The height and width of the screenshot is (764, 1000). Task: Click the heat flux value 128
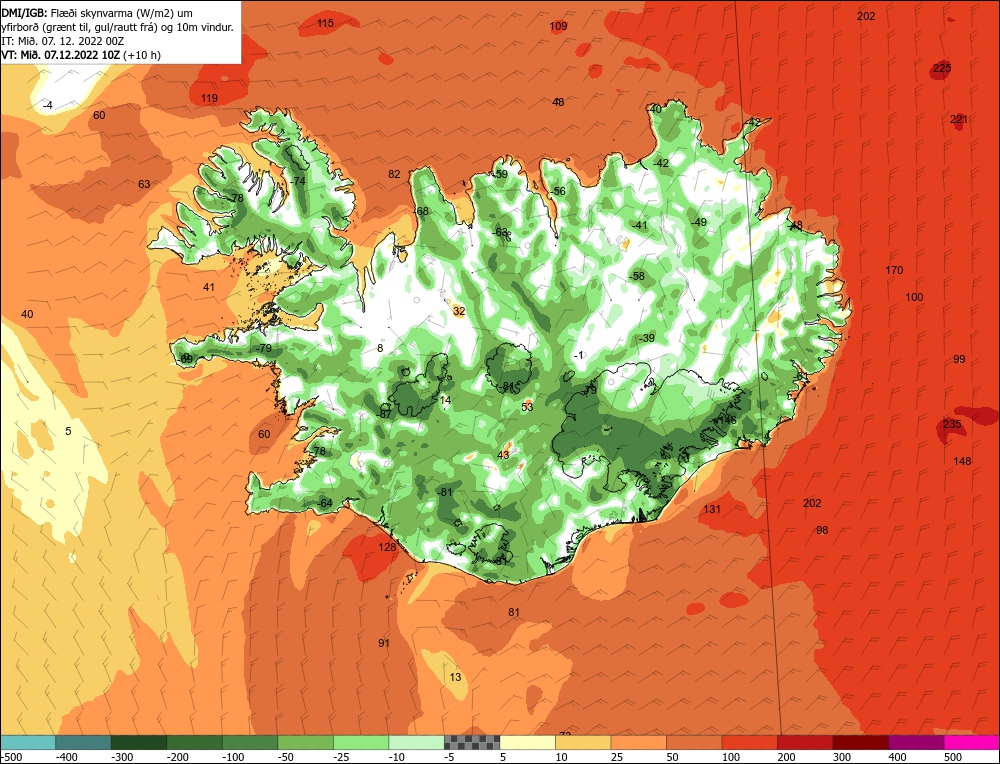tap(387, 547)
